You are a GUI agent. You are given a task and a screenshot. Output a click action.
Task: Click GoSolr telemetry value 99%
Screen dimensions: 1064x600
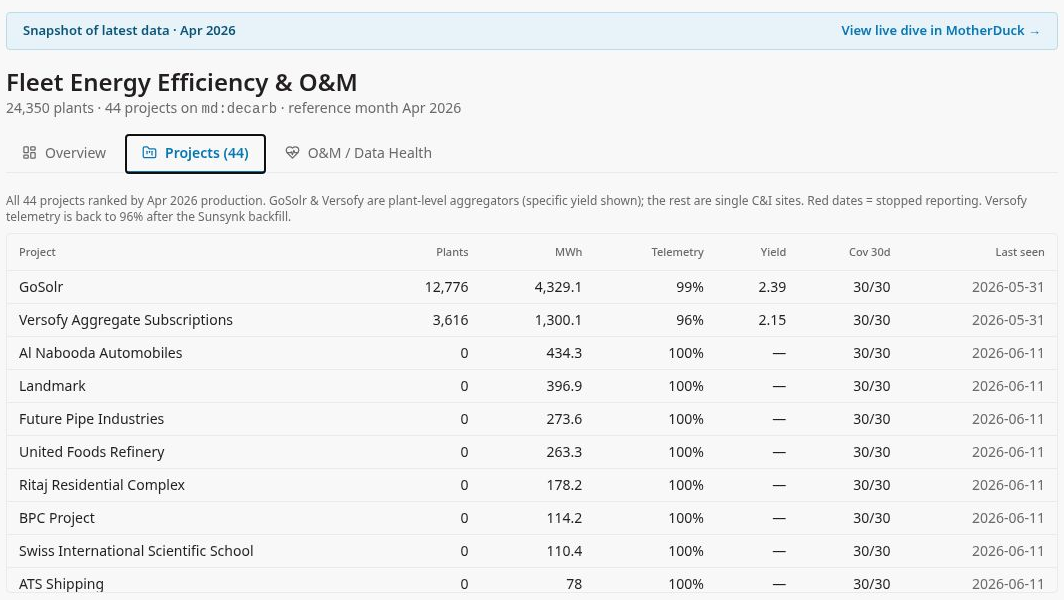(689, 287)
